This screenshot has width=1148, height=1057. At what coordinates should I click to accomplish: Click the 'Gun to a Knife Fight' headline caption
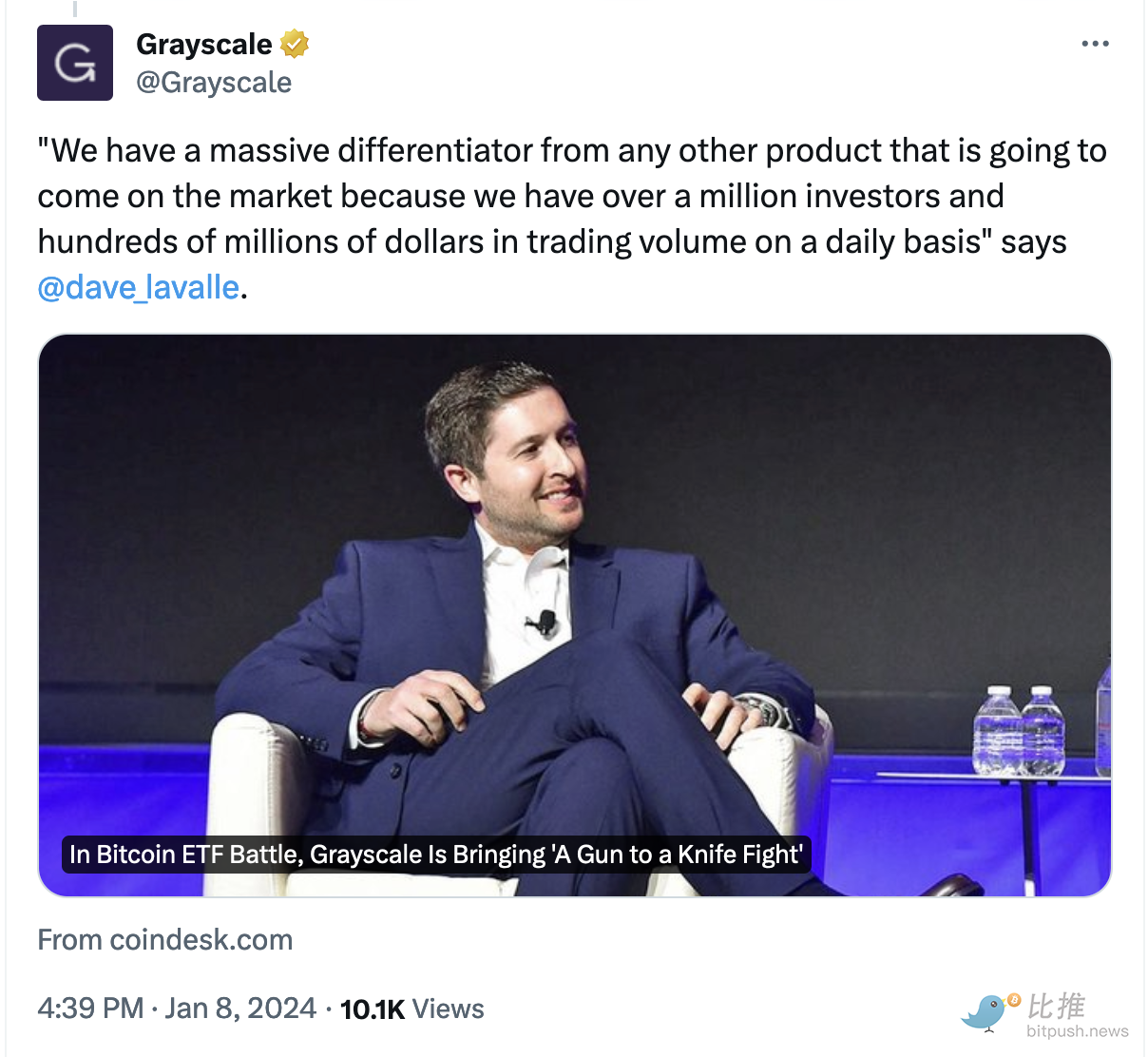pos(436,855)
